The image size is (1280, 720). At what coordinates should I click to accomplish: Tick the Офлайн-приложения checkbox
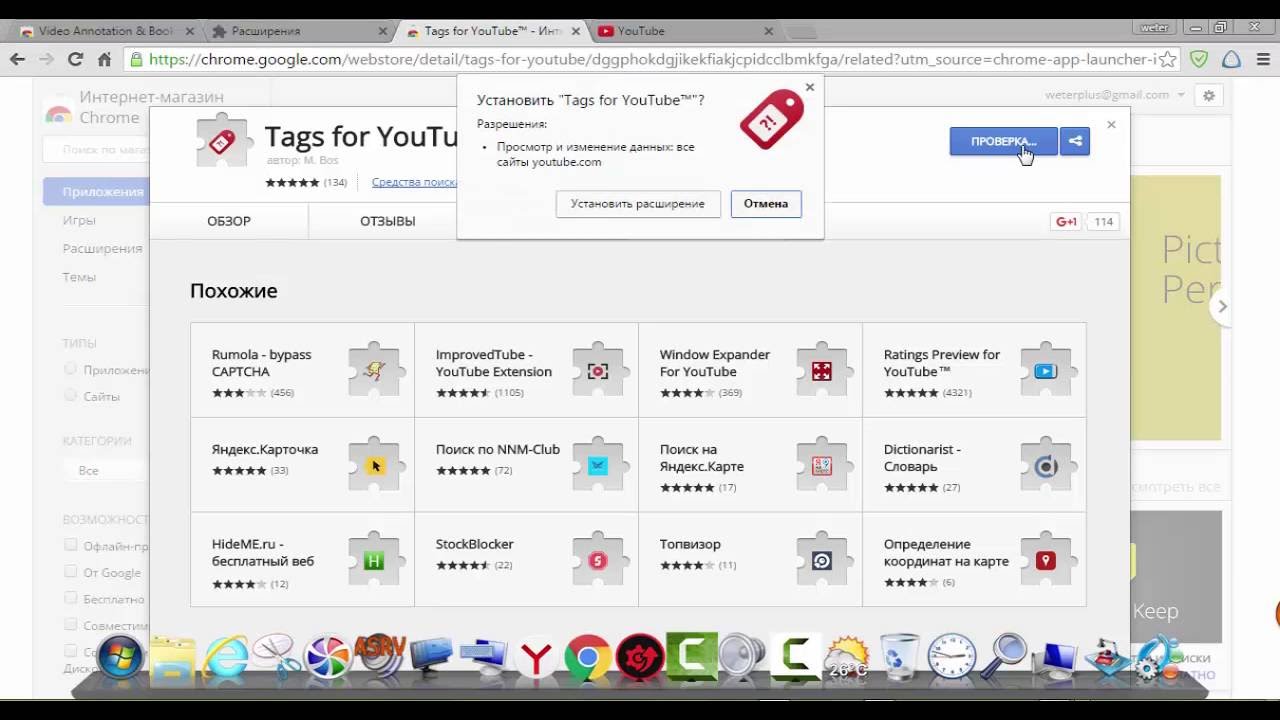click(71, 546)
